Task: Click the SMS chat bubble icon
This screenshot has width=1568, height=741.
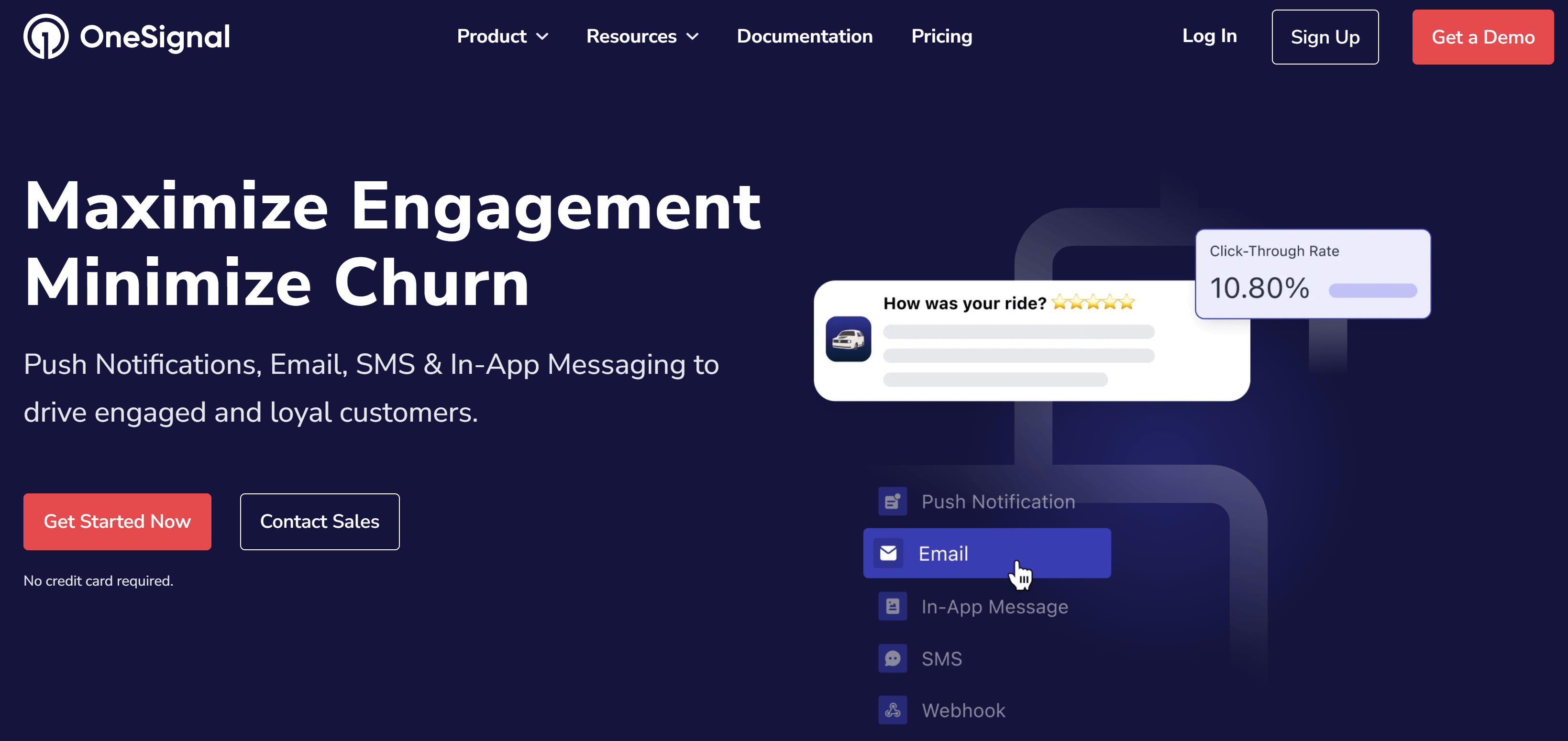Action: [893, 658]
